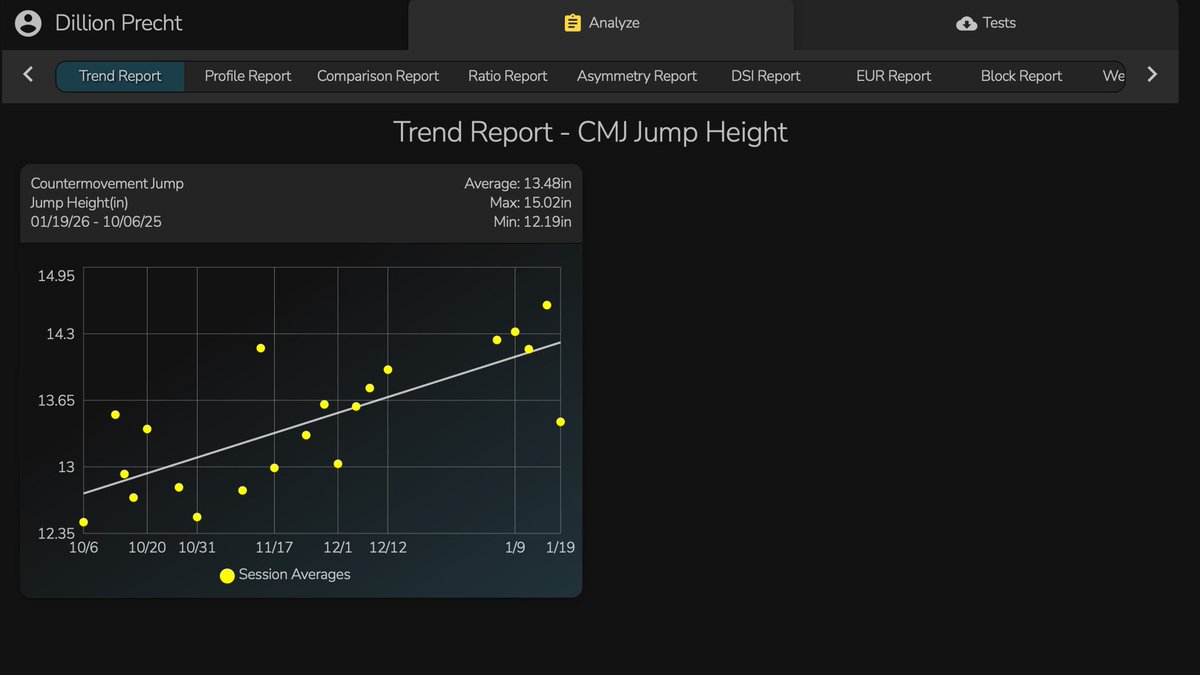
Task: Click the Dillion Precht athlete name
Action: 119,23
